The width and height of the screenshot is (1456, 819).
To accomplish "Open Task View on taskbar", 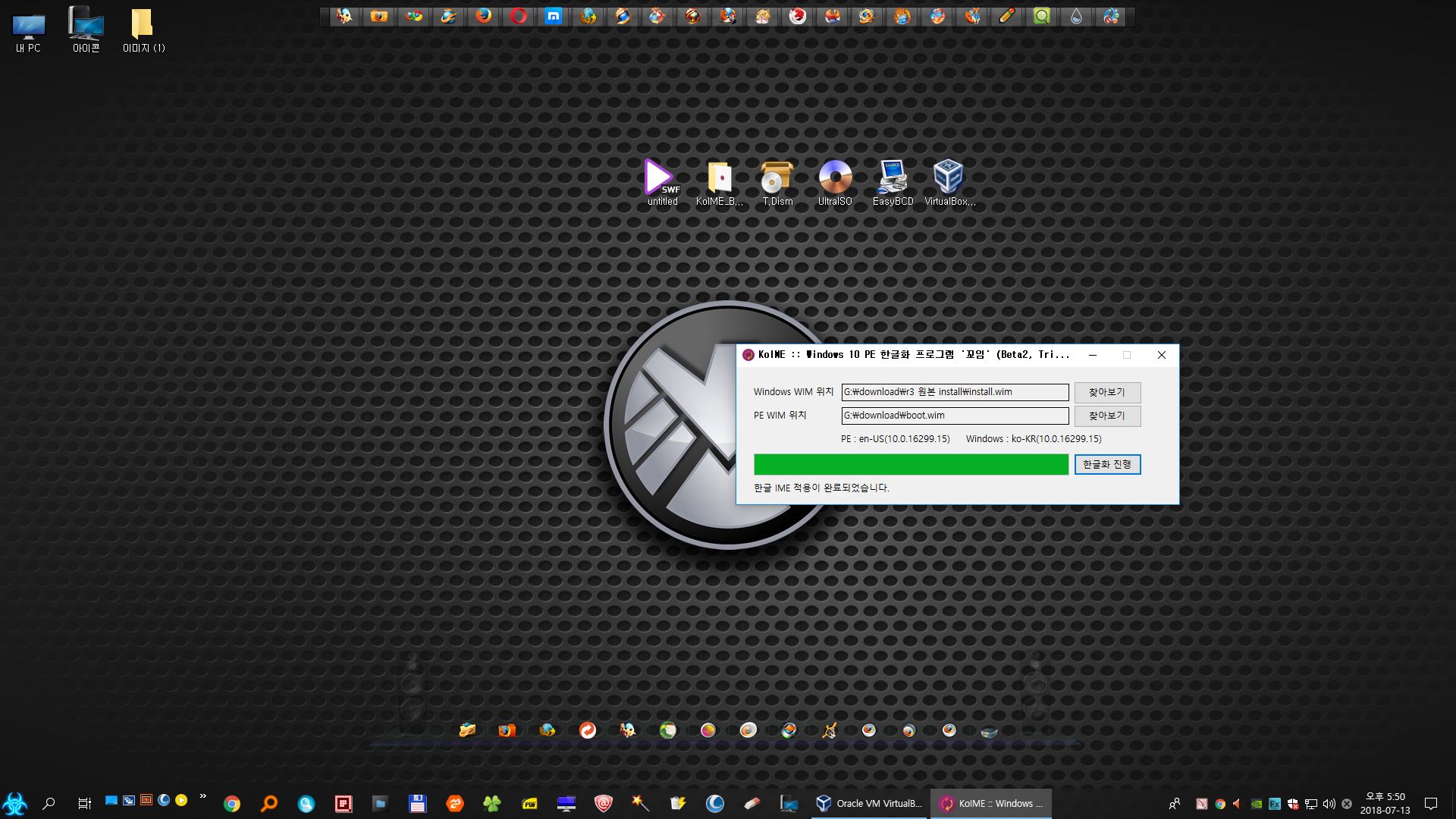I will 84,803.
